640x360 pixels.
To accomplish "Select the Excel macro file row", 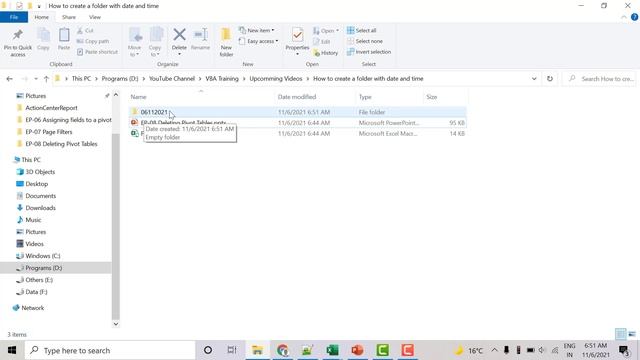I will tap(298, 133).
